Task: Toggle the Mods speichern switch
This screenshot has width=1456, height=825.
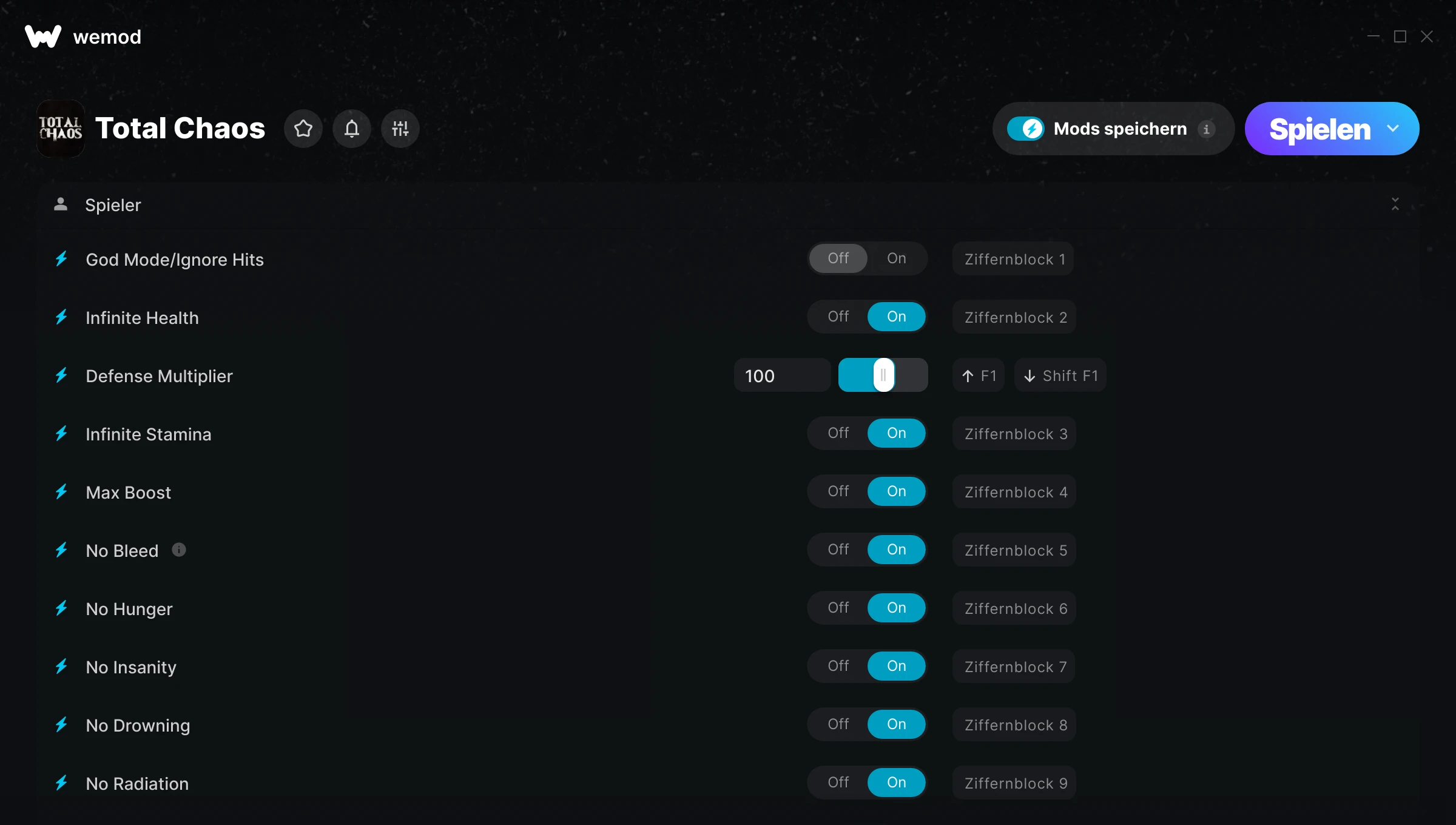Action: coord(1026,129)
